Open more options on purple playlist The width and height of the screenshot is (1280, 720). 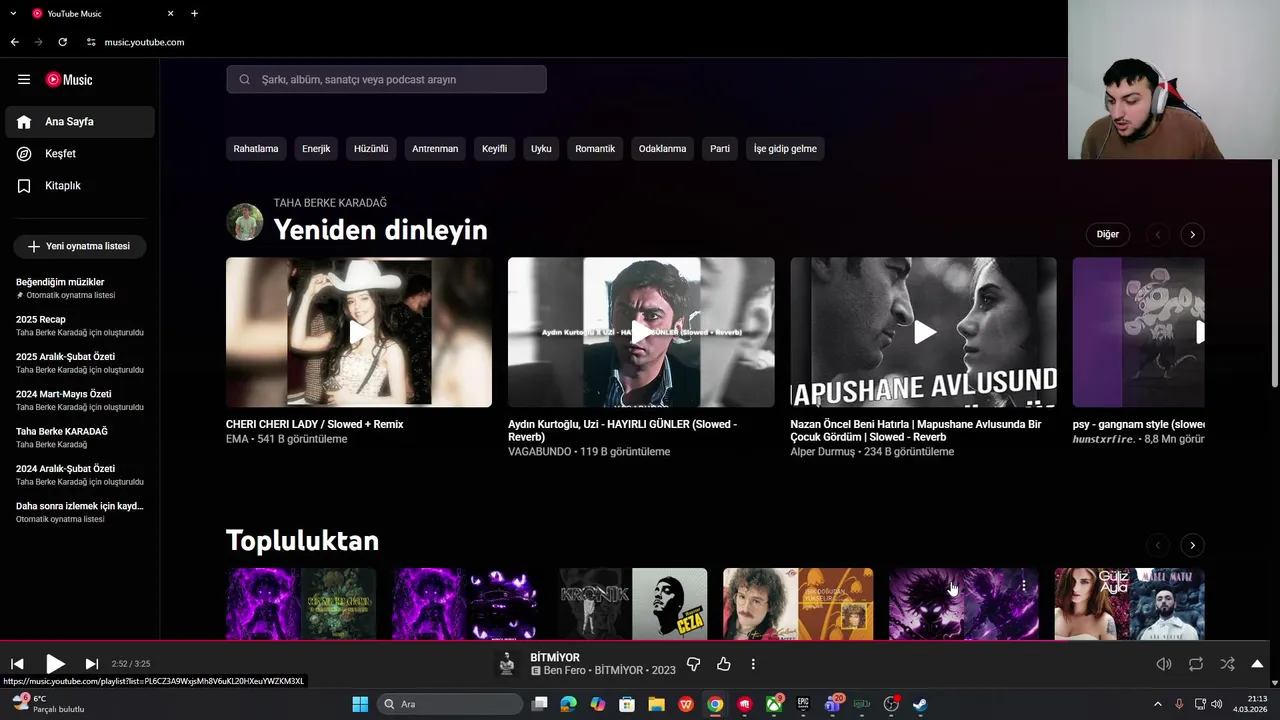point(1023,586)
